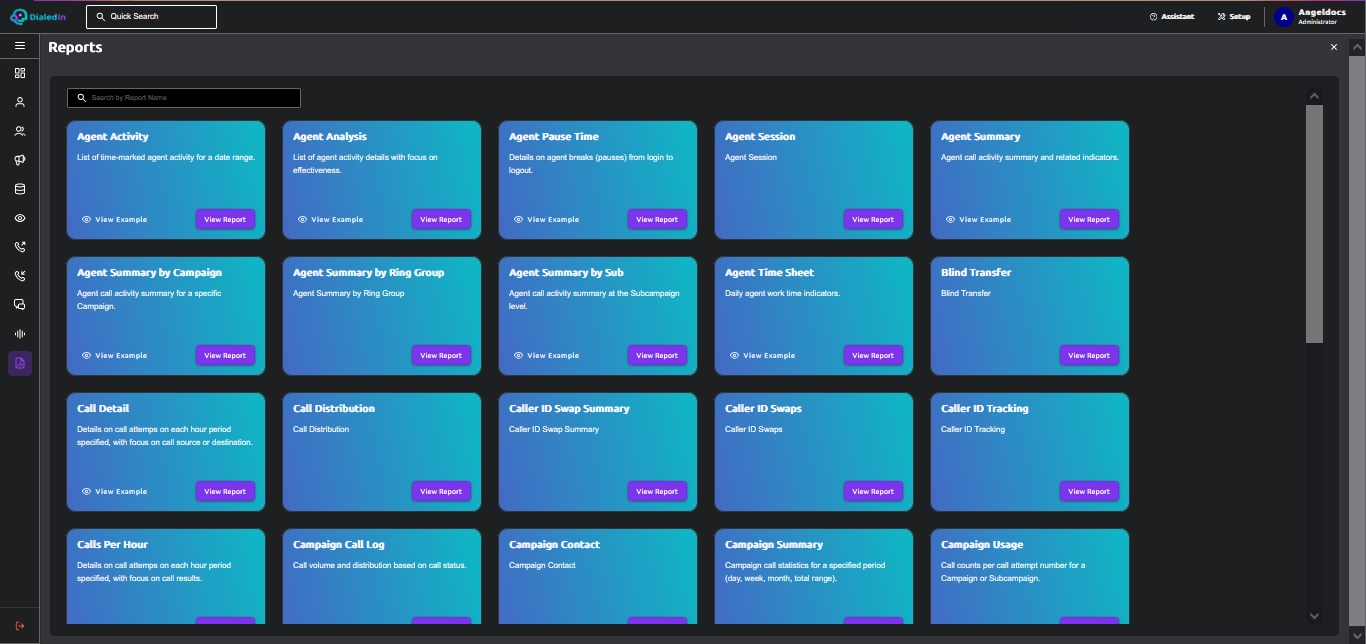1366x644 pixels.
Task: Open the Assistant from top bar
Action: coord(1172,17)
